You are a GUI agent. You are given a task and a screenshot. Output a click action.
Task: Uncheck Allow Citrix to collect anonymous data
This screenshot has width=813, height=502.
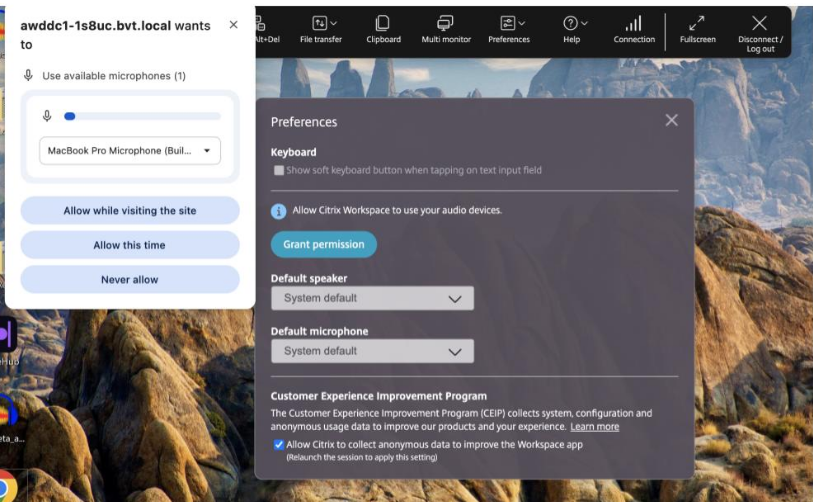[x=279, y=444]
